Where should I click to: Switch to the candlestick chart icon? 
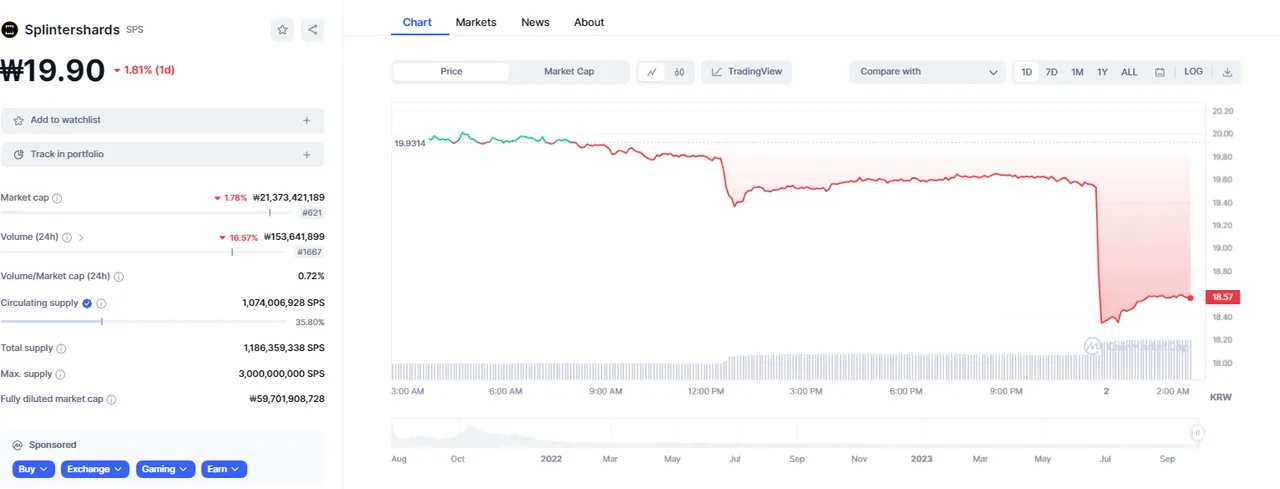[679, 72]
